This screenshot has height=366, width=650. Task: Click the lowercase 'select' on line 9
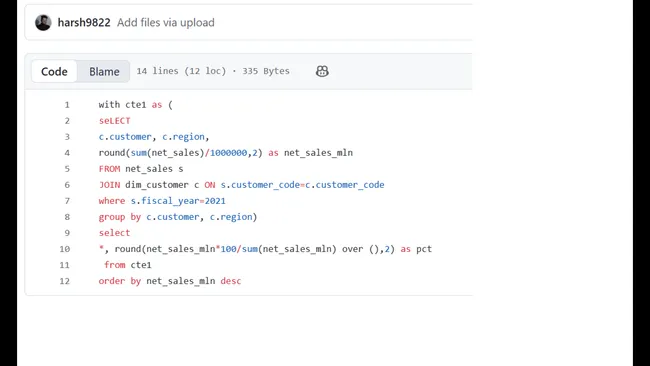114,233
